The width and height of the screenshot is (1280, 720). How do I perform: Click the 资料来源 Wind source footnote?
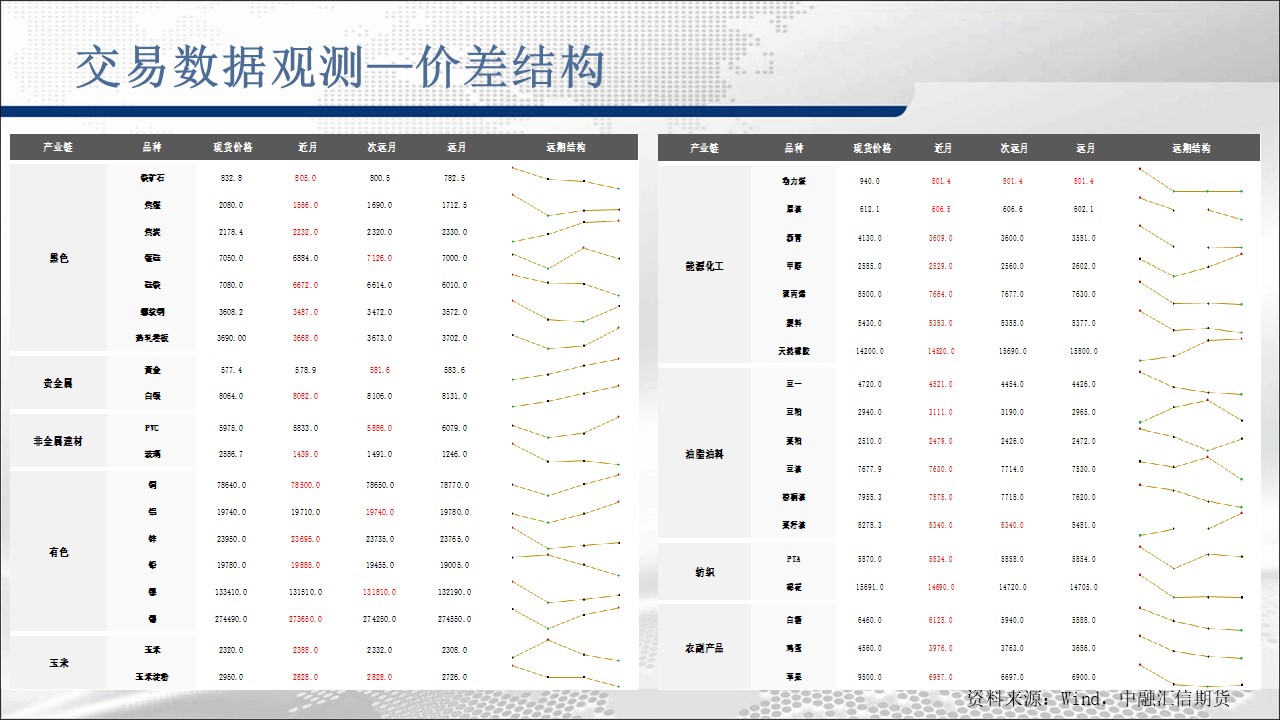[x=1098, y=698]
